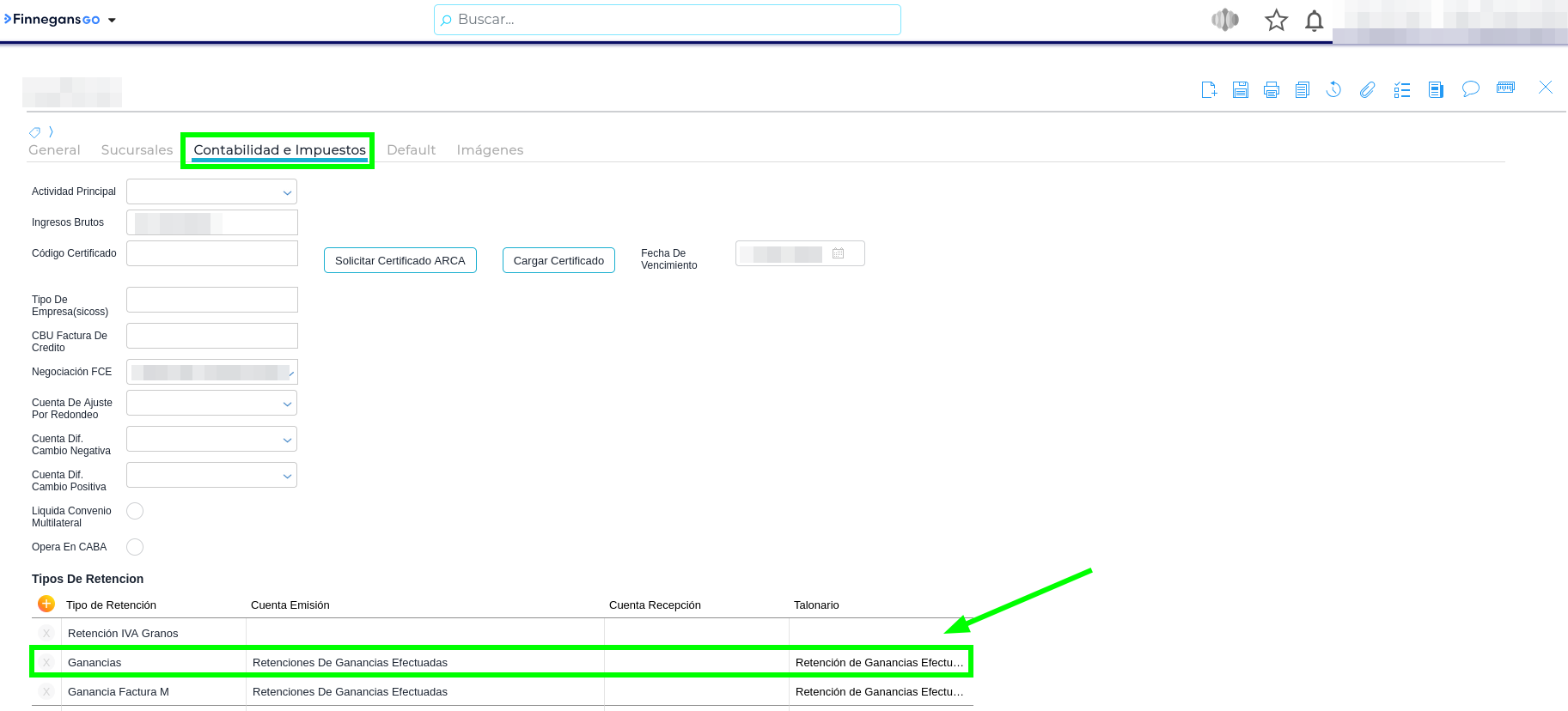Click Solicitar Certificado ARCA button
The width and height of the screenshot is (1568, 711).
click(400, 260)
